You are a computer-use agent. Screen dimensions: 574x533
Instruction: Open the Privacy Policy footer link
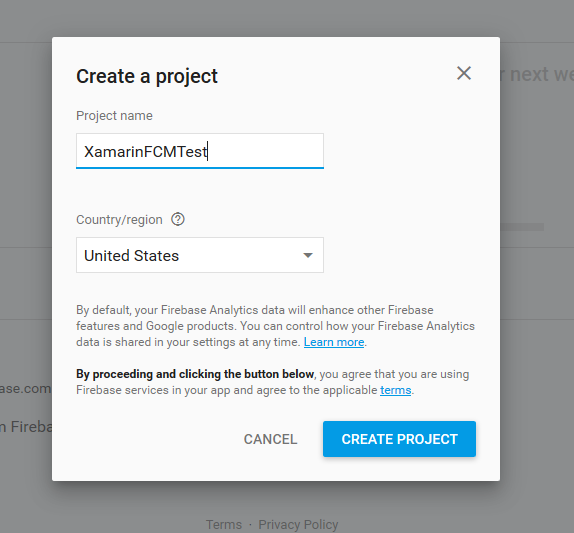click(298, 524)
